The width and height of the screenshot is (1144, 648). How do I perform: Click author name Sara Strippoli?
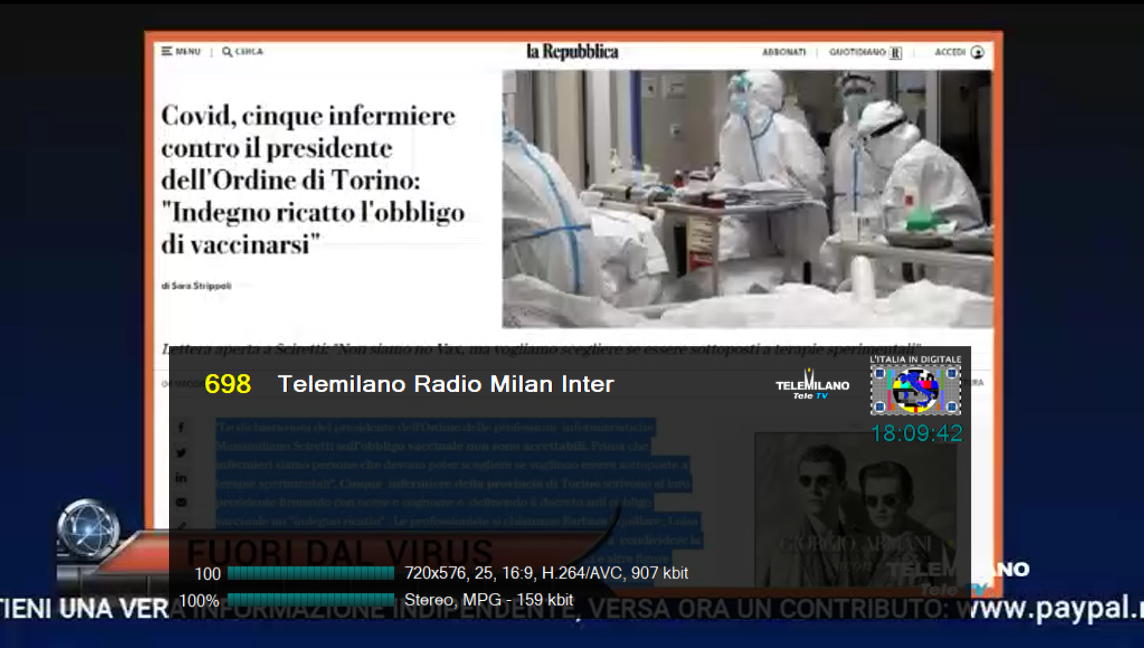pos(201,286)
